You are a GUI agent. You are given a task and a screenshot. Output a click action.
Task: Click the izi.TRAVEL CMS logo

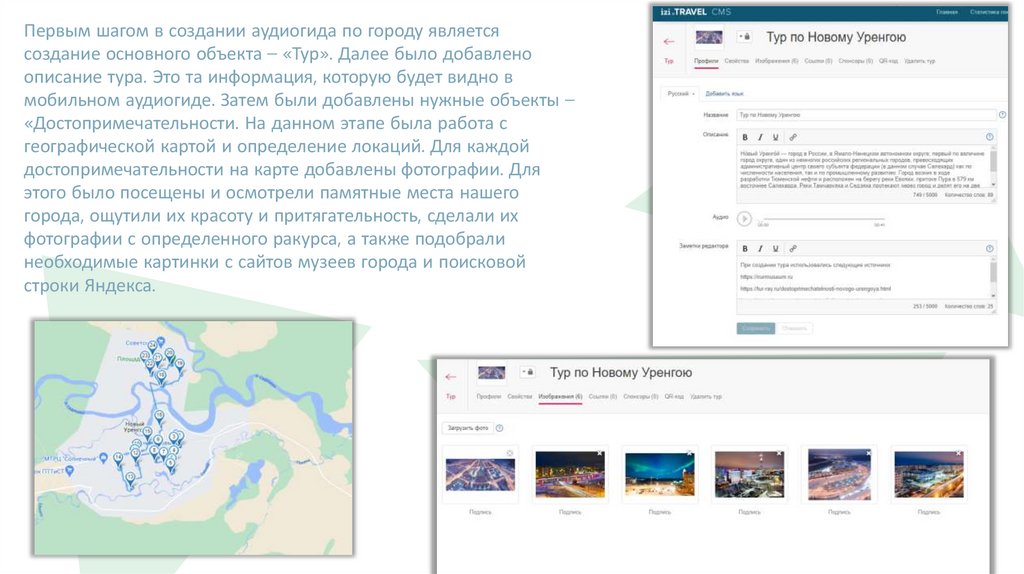pos(695,12)
